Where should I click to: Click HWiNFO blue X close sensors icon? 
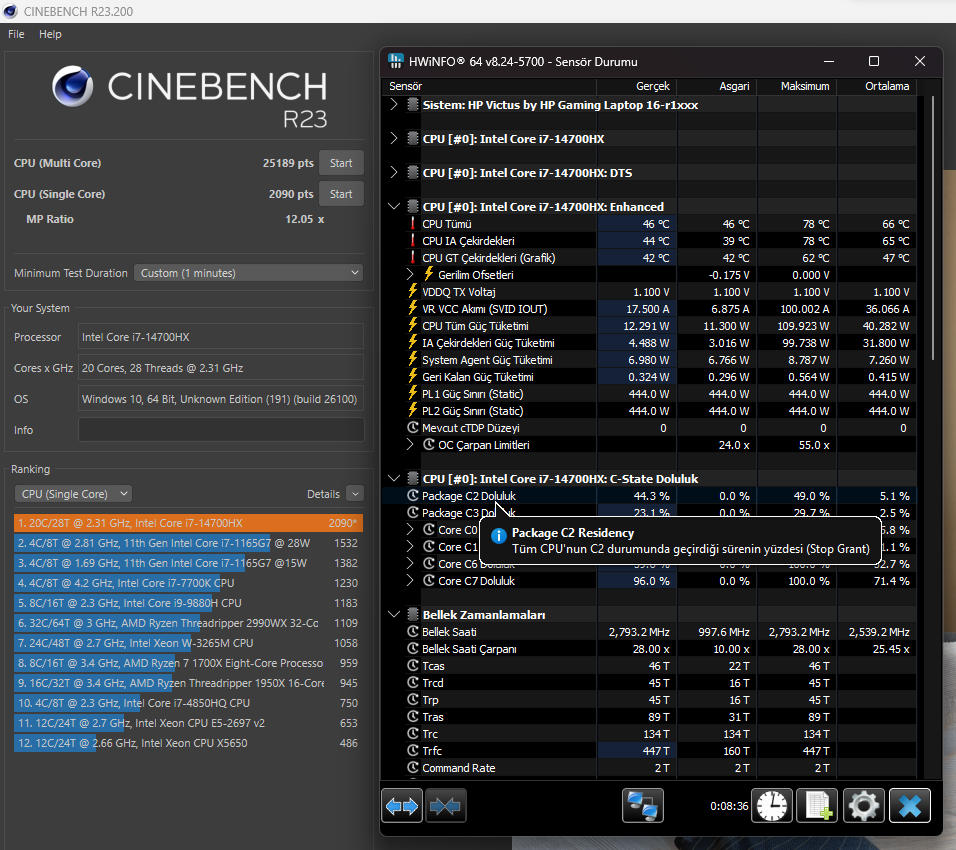(910, 806)
